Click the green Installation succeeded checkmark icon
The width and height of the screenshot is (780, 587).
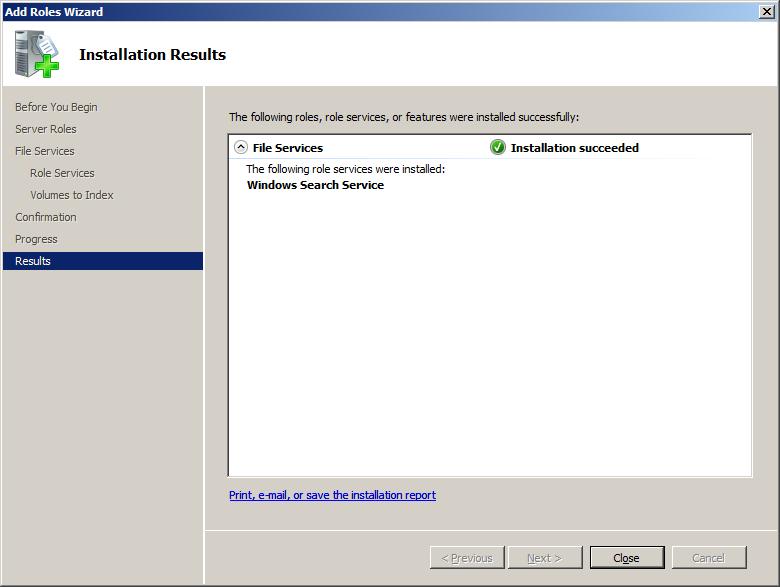click(x=497, y=147)
